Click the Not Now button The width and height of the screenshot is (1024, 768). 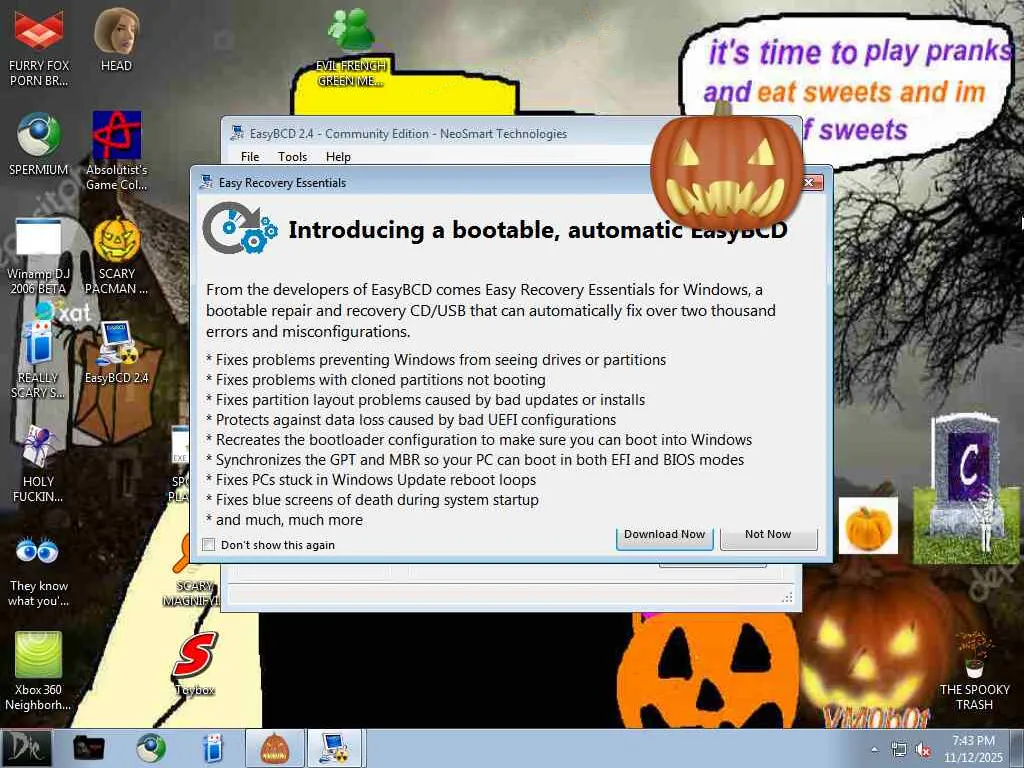(x=768, y=536)
